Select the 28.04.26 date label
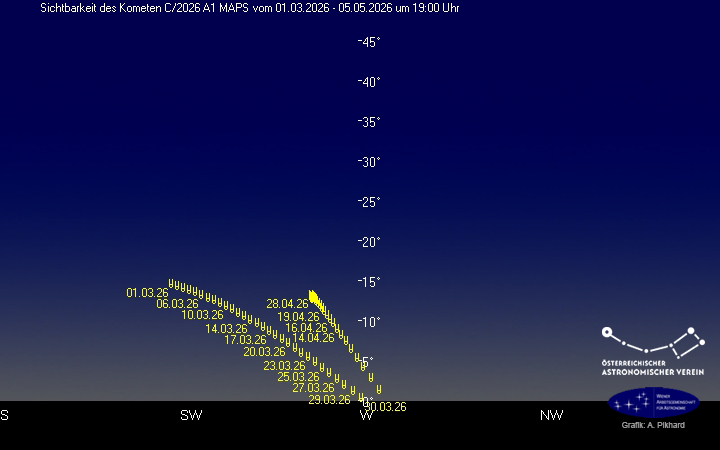The width and height of the screenshot is (720, 450). click(287, 304)
